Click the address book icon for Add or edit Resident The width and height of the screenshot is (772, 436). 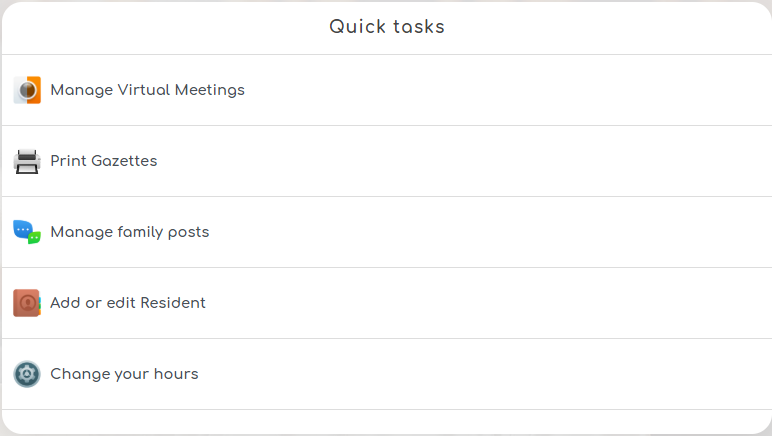[27, 303]
